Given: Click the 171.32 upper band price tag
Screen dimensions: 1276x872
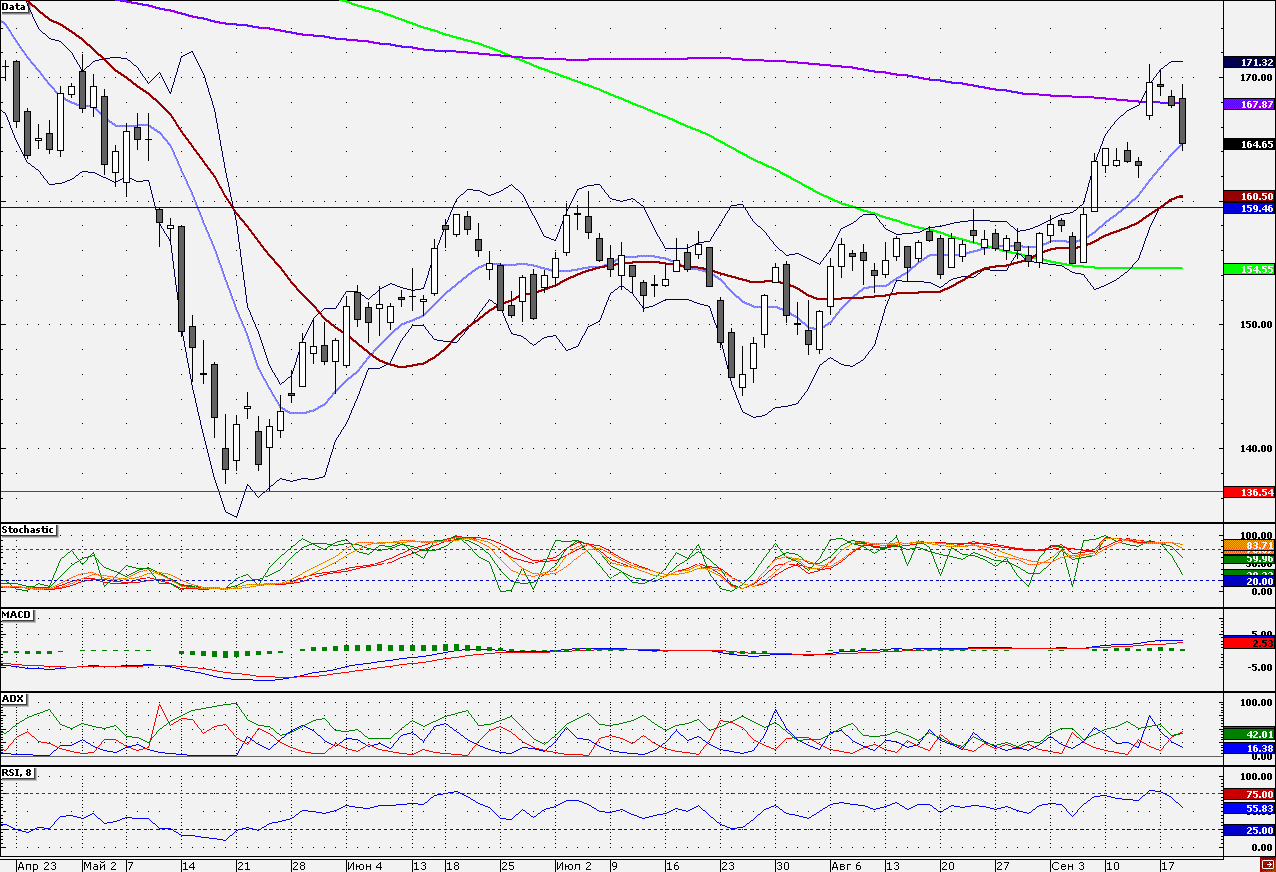Looking at the screenshot, I should tap(1249, 62).
